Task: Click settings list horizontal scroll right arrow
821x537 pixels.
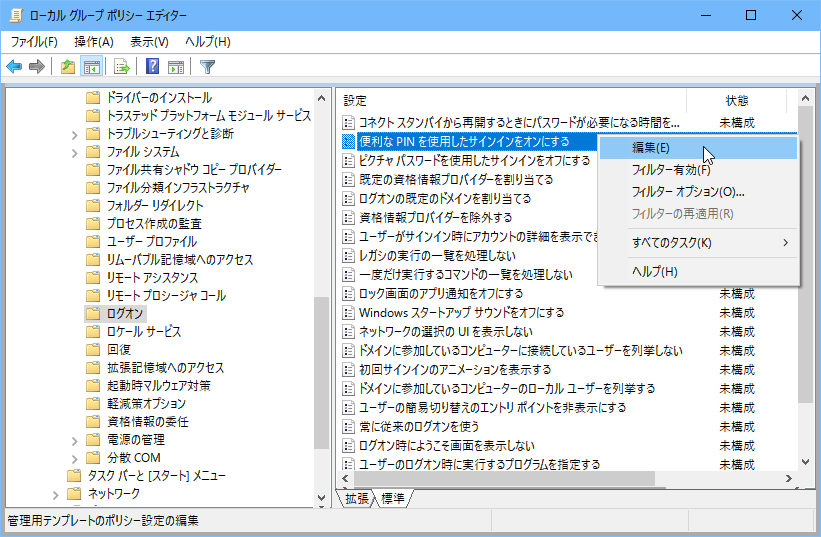Action: point(789,478)
